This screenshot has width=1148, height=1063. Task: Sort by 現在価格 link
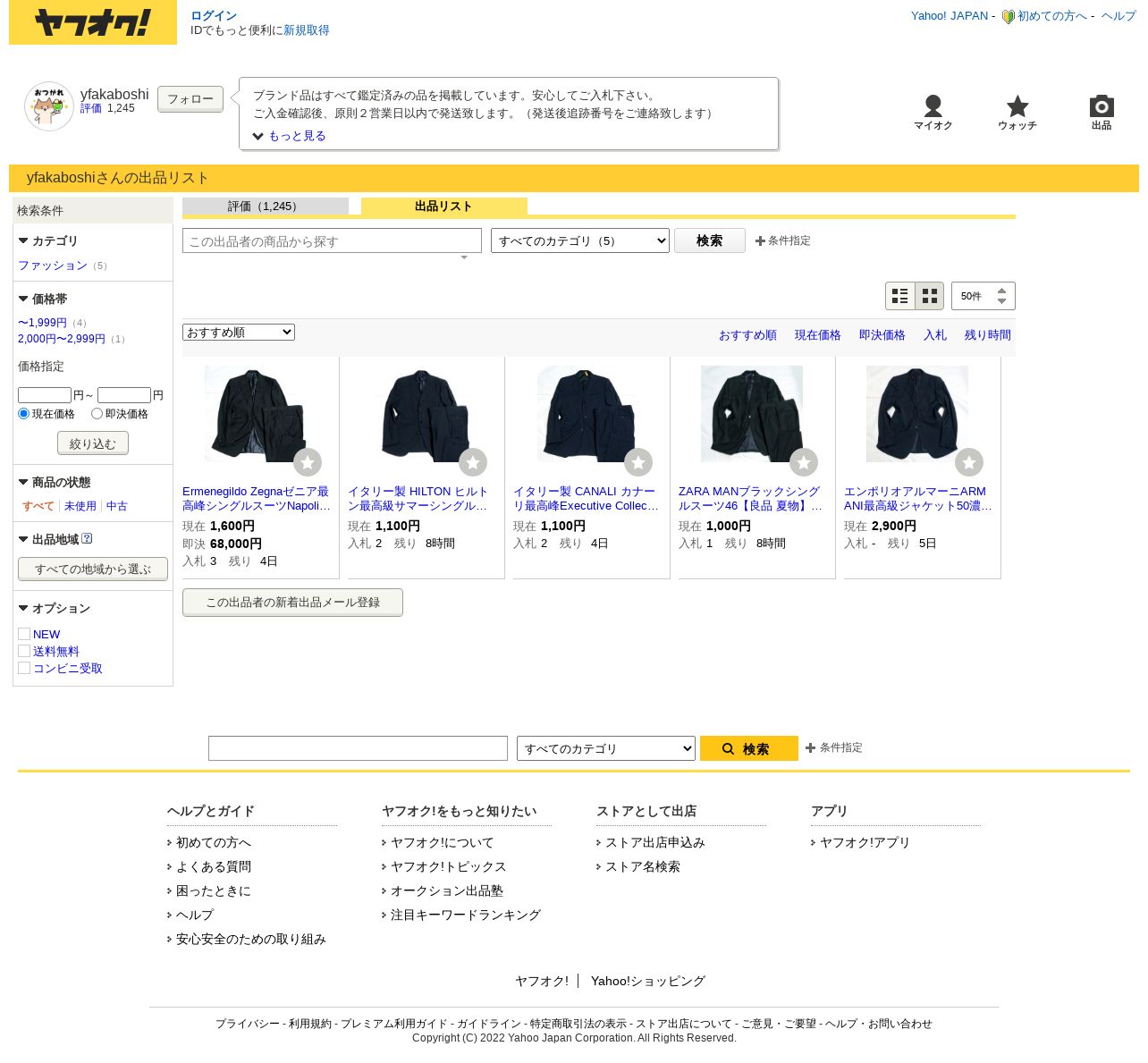pos(818,335)
